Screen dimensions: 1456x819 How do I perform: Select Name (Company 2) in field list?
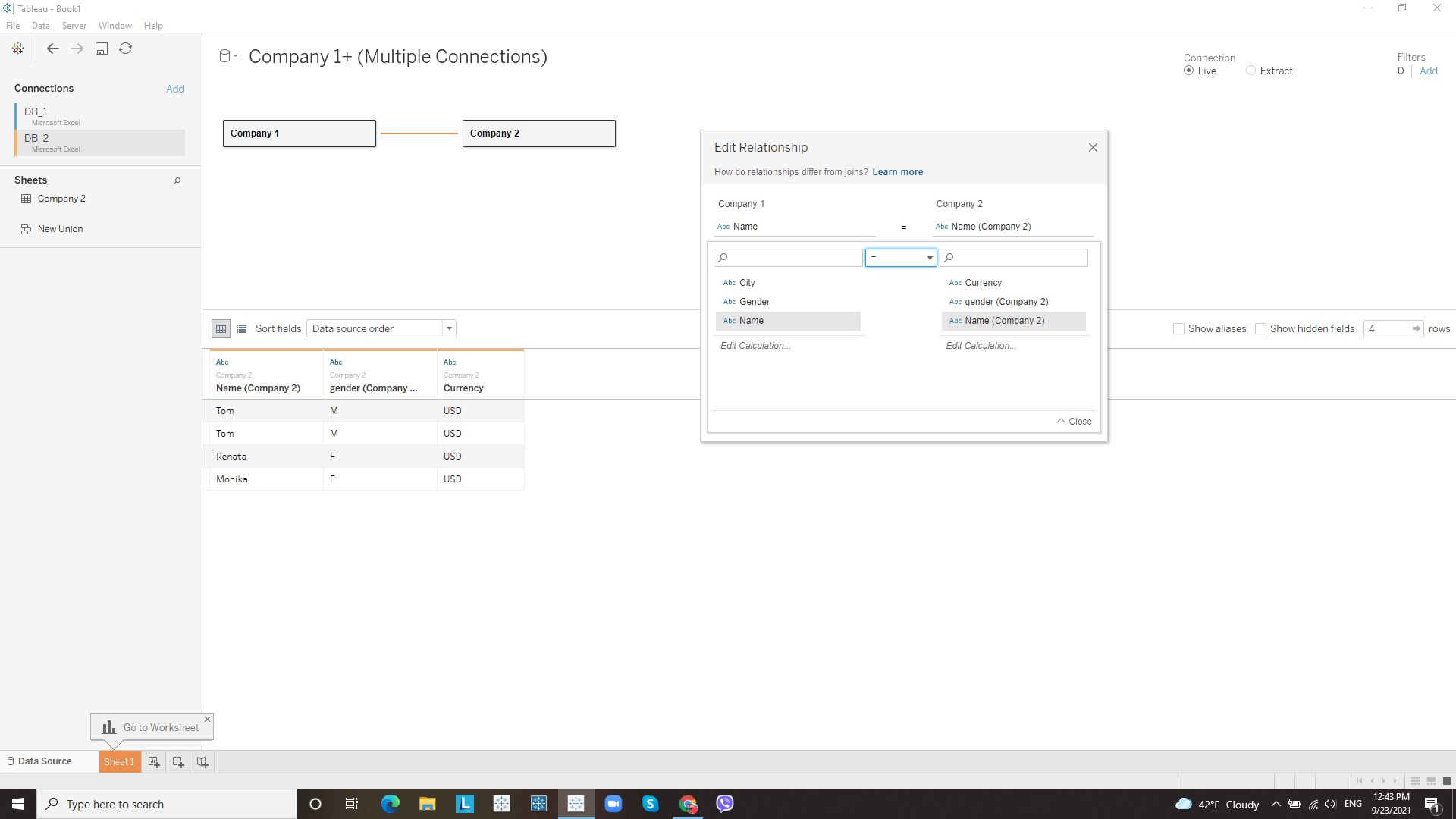click(1014, 321)
